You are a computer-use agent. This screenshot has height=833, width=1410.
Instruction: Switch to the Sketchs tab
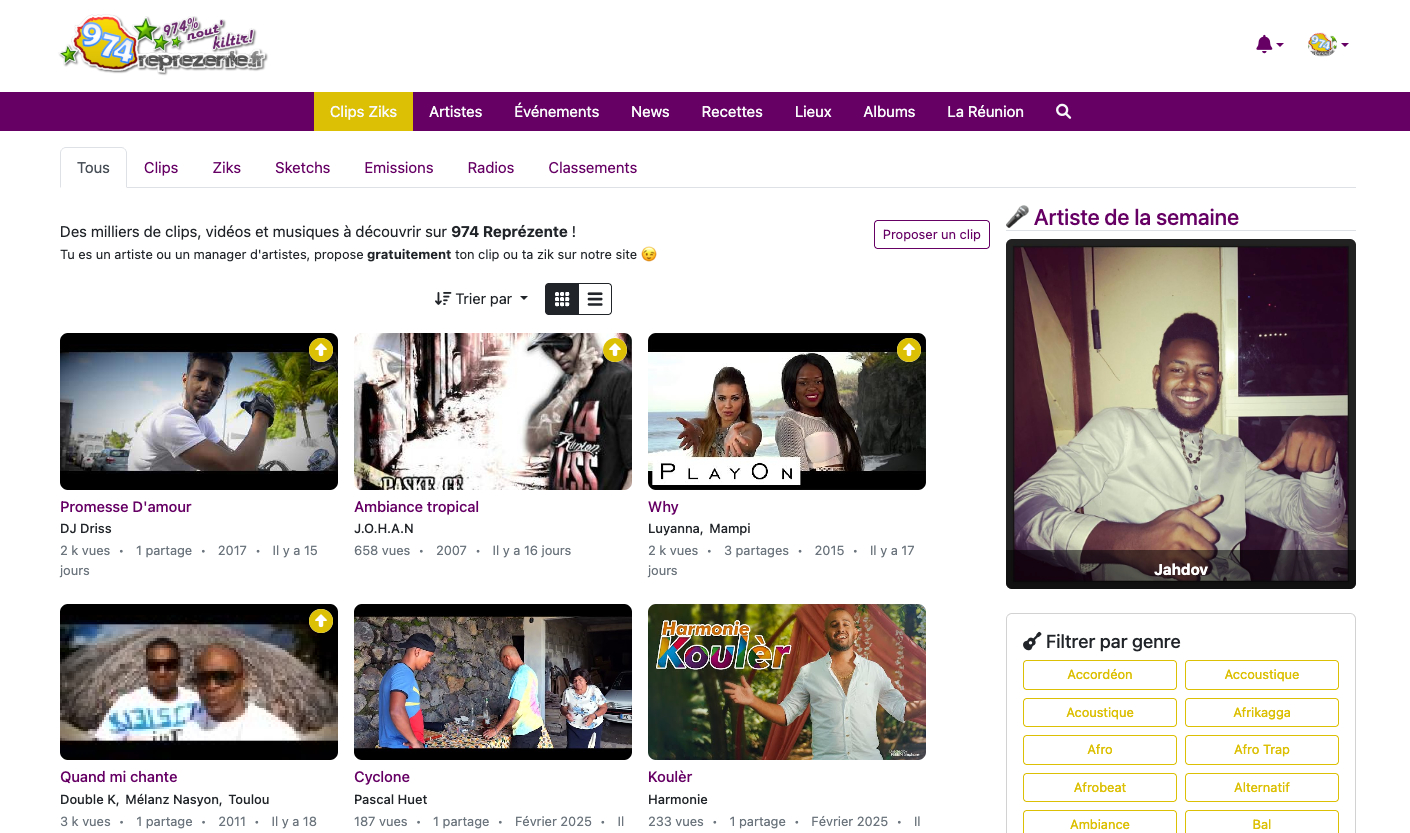302,168
